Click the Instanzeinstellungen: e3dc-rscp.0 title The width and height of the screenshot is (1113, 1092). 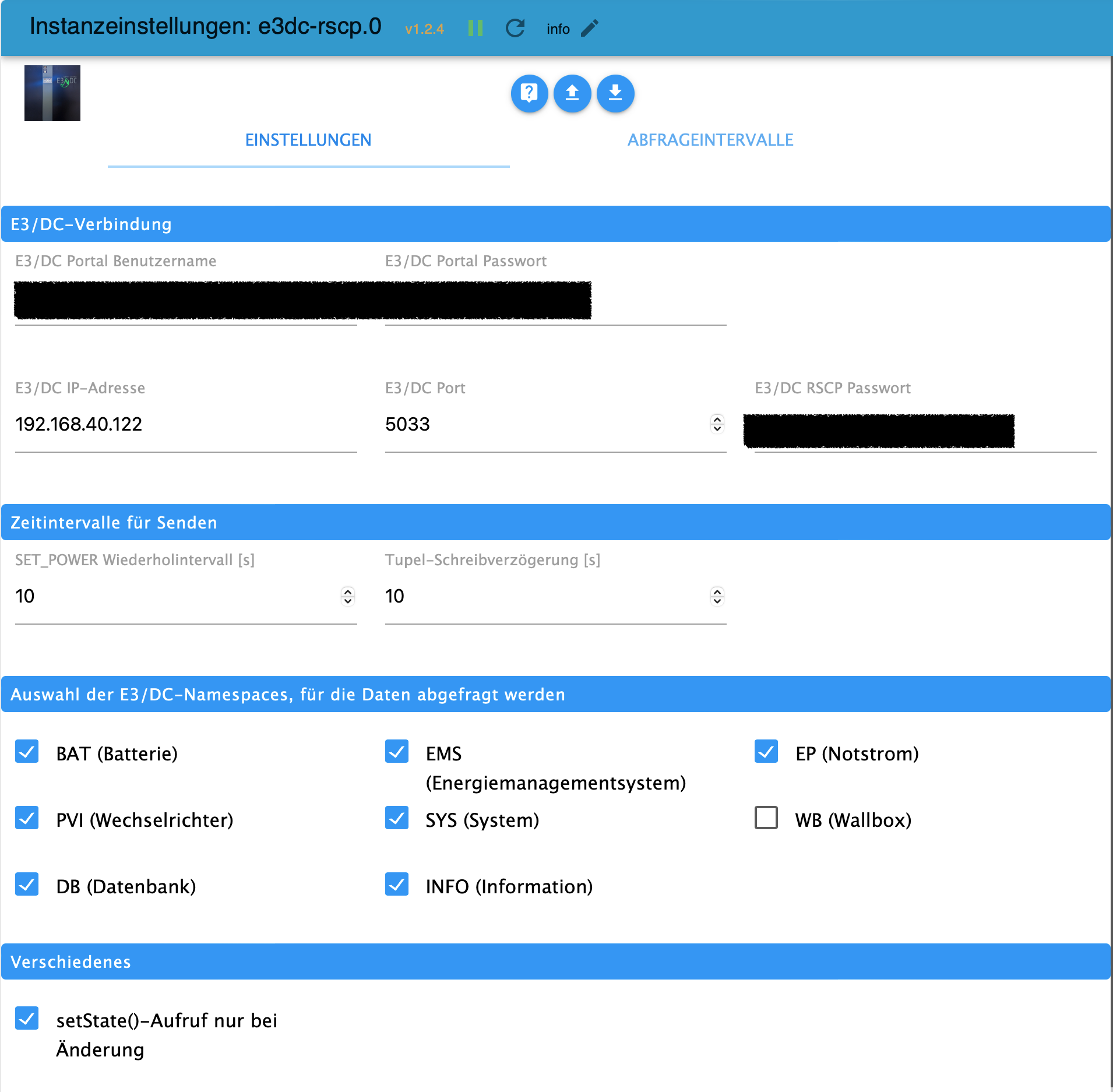point(205,27)
